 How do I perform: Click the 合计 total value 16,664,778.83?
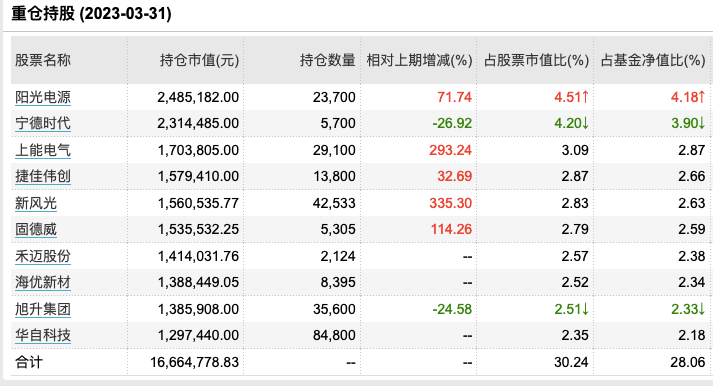(194, 362)
